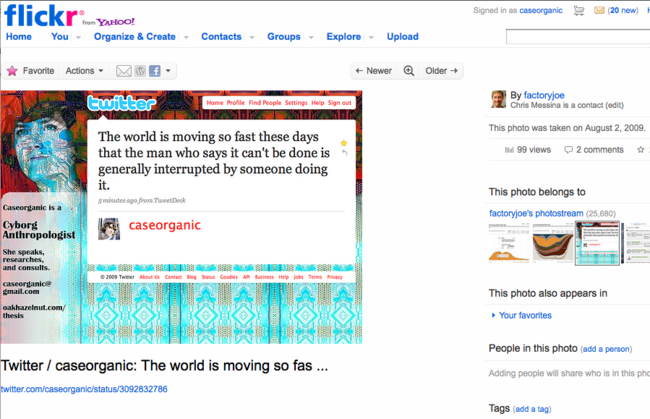Share photo to Facebook icon
650x419 pixels.
(x=155, y=71)
